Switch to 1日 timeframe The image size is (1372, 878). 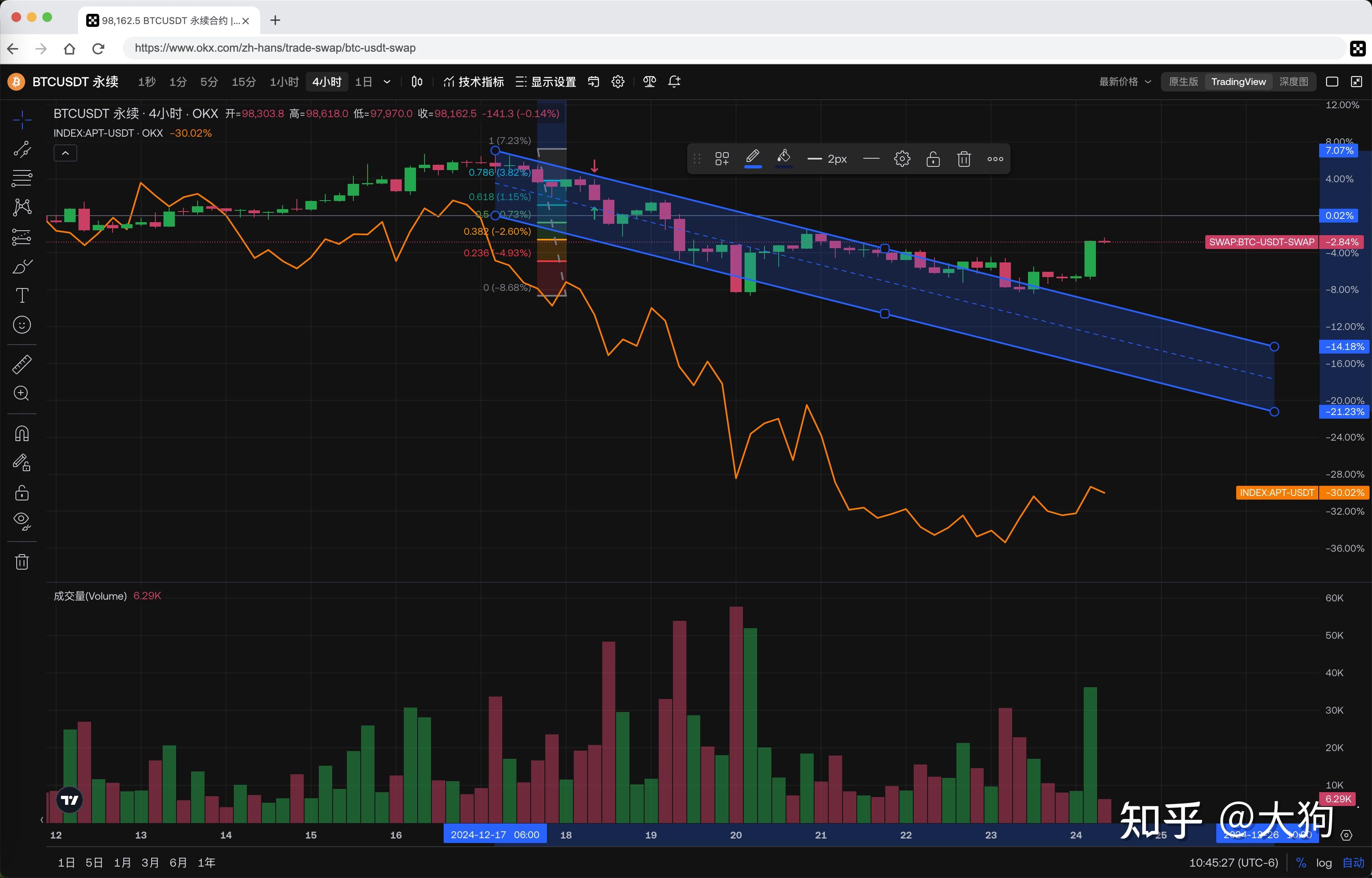tap(364, 81)
